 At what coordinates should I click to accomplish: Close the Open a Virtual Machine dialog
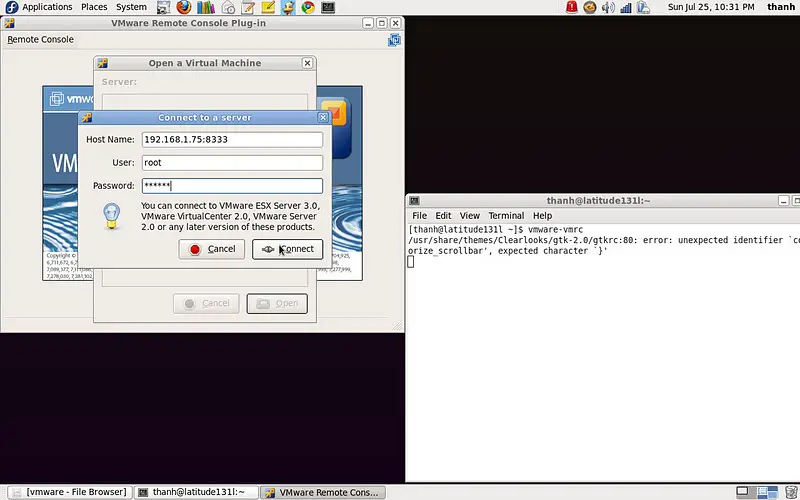pyautogui.click(x=307, y=63)
